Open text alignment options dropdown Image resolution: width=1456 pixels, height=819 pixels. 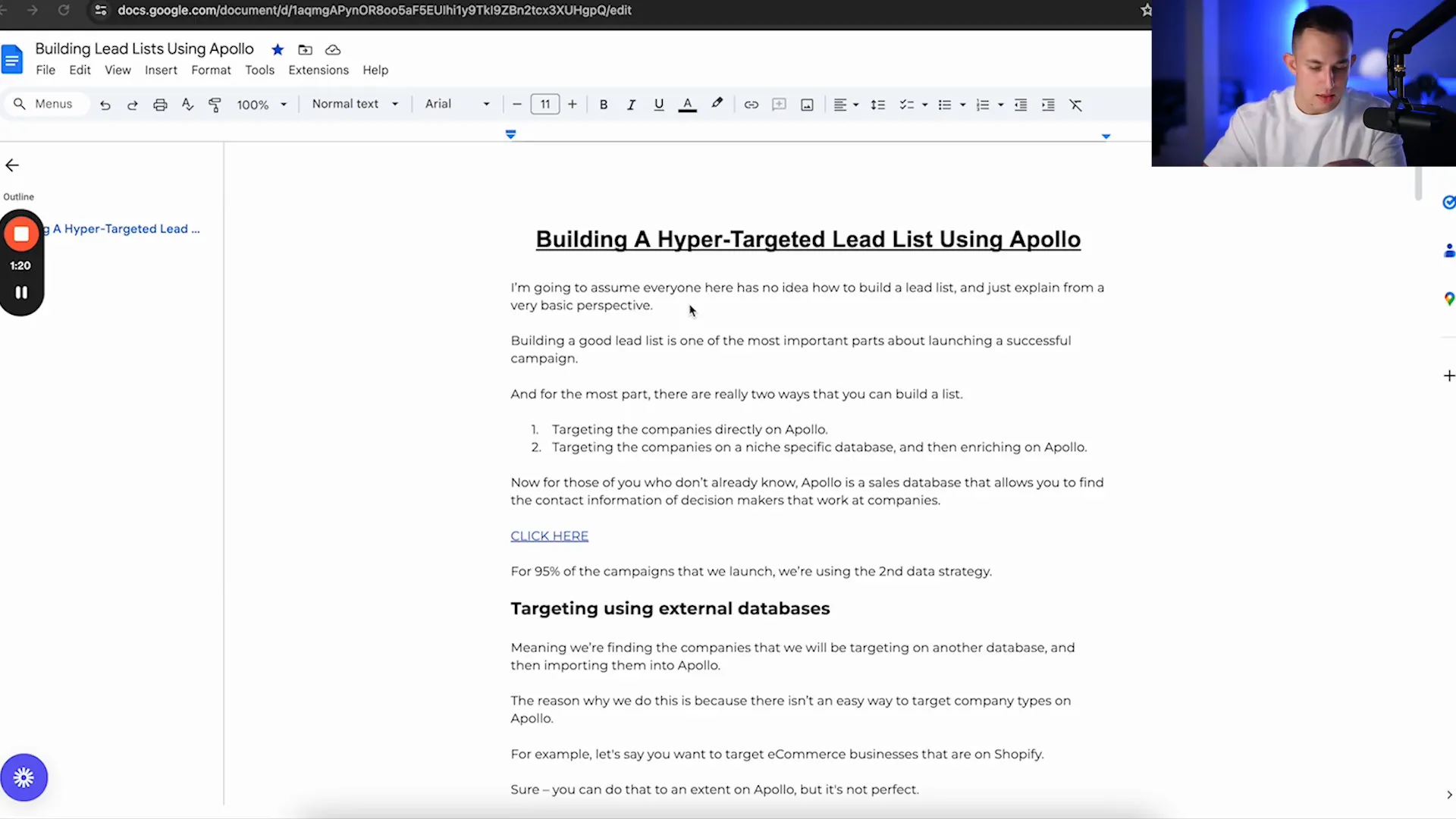coord(846,105)
